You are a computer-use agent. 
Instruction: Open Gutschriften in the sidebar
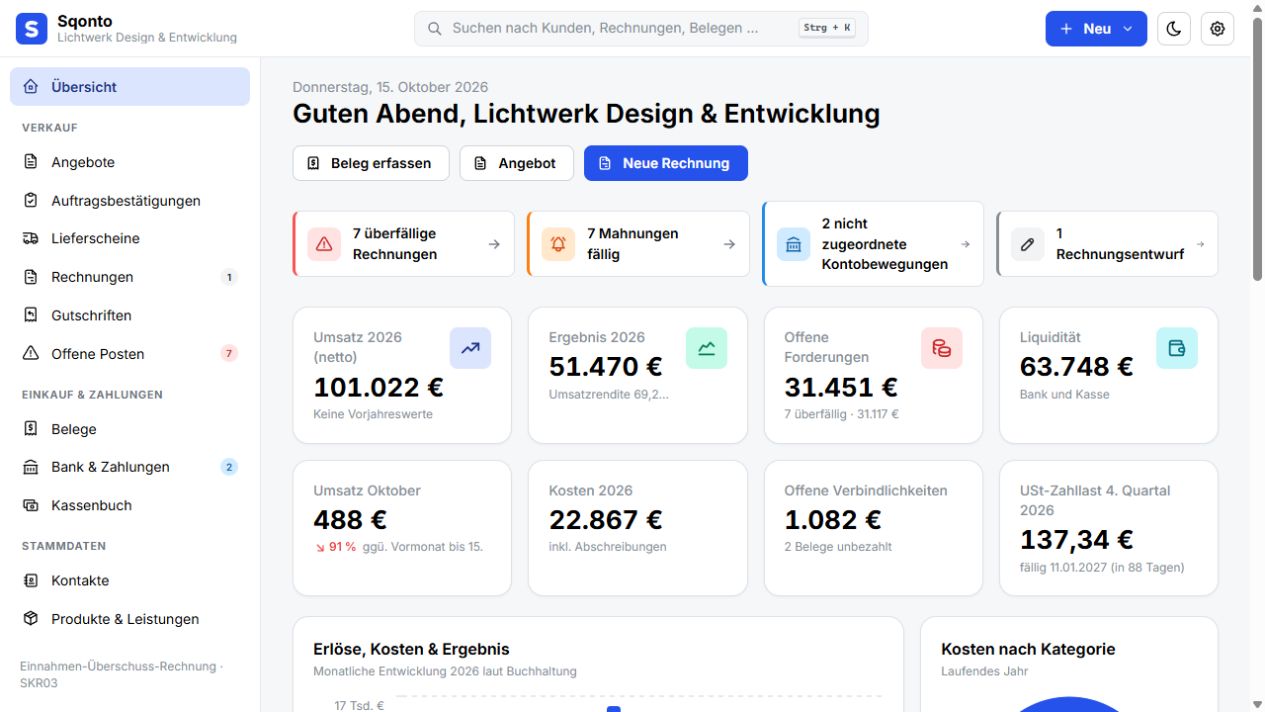pyautogui.click(x=130, y=315)
